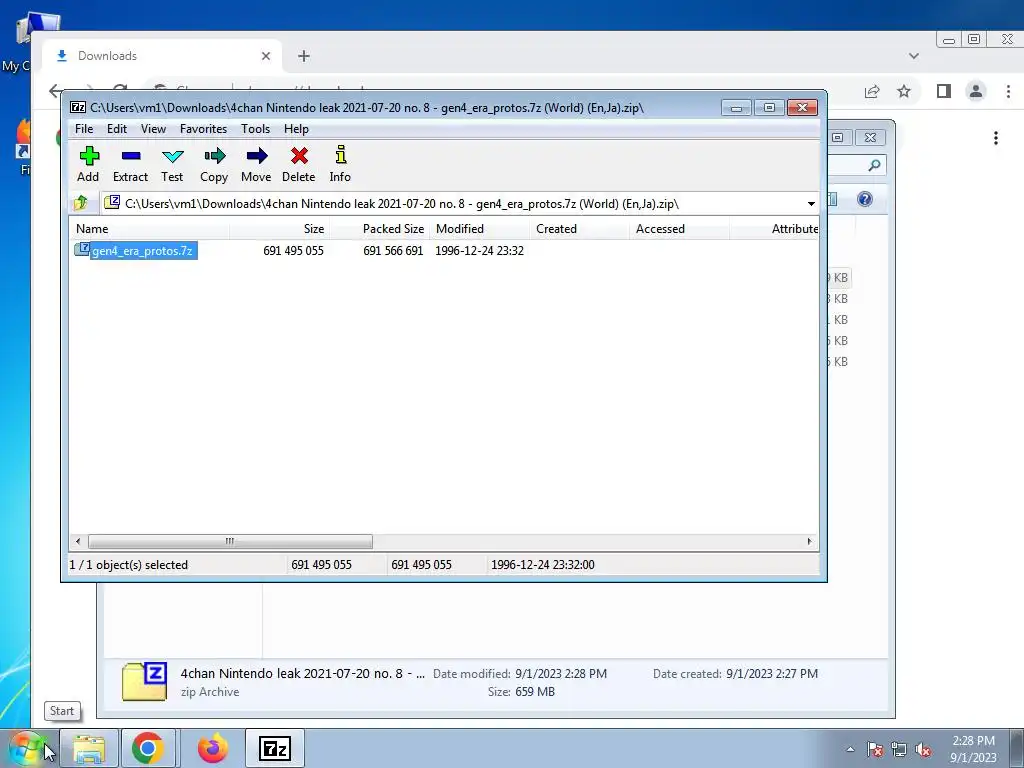Click the gen4_era_protos.7z file icon

pyautogui.click(x=82, y=249)
